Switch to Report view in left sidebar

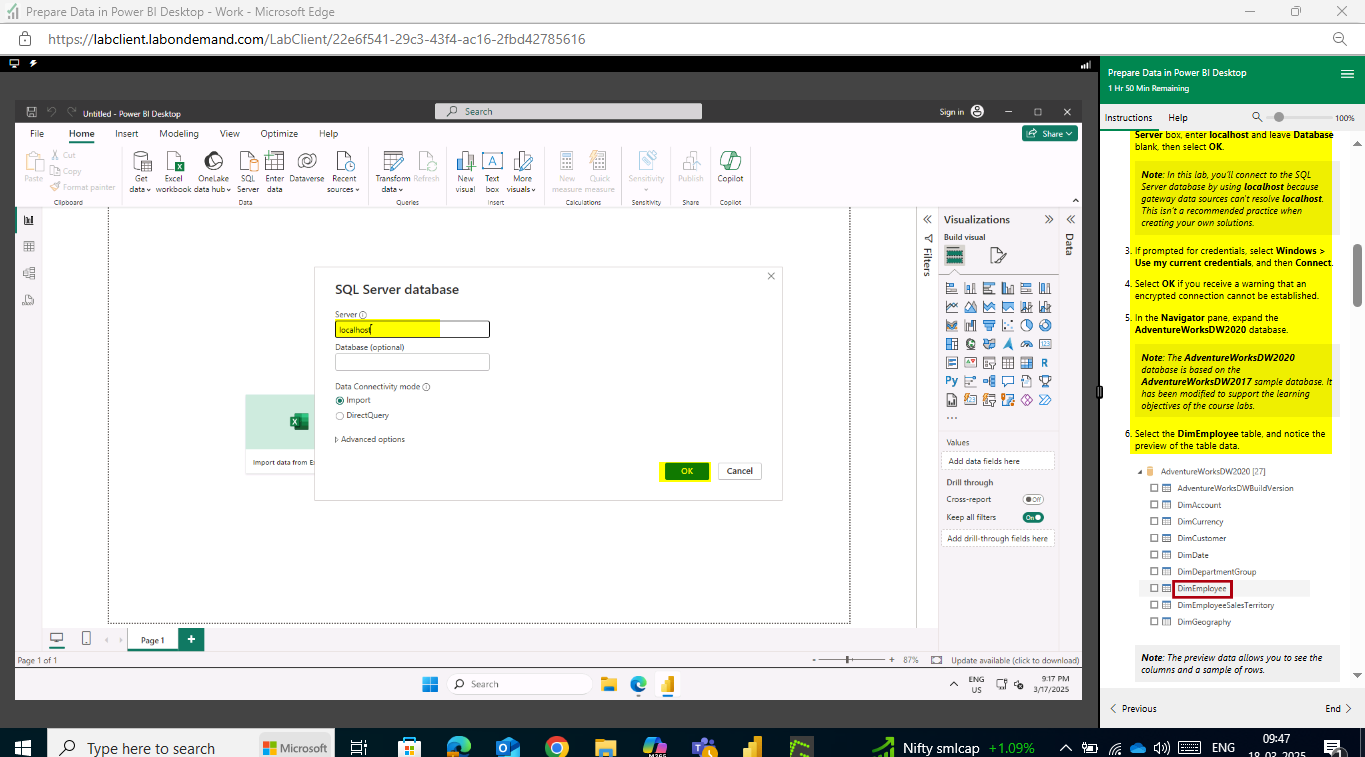28,220
